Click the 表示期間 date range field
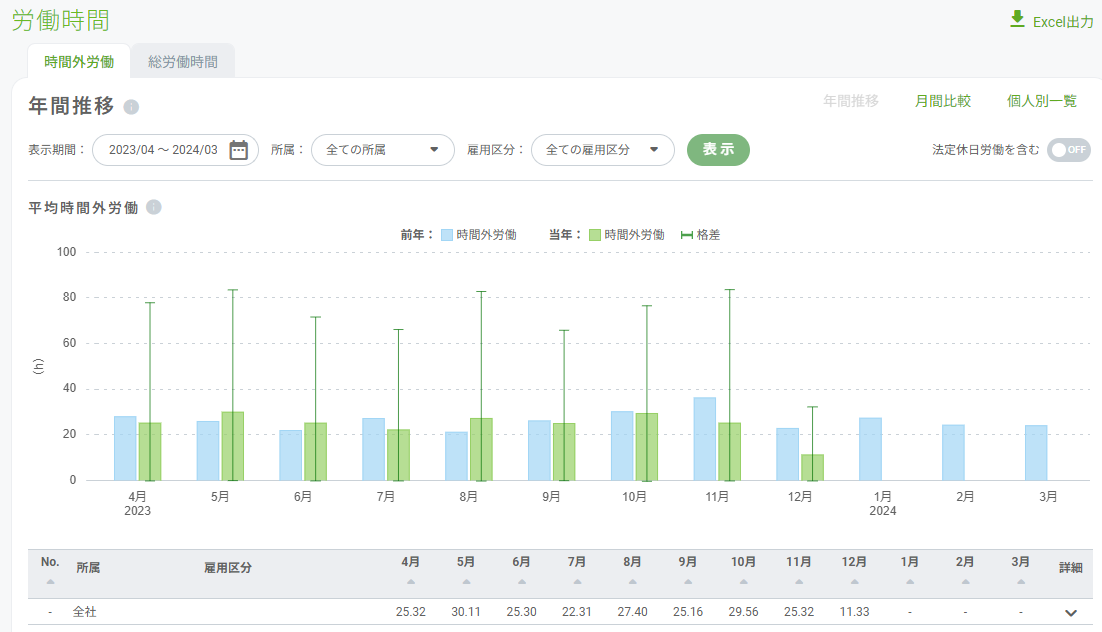 coord(163,150)
